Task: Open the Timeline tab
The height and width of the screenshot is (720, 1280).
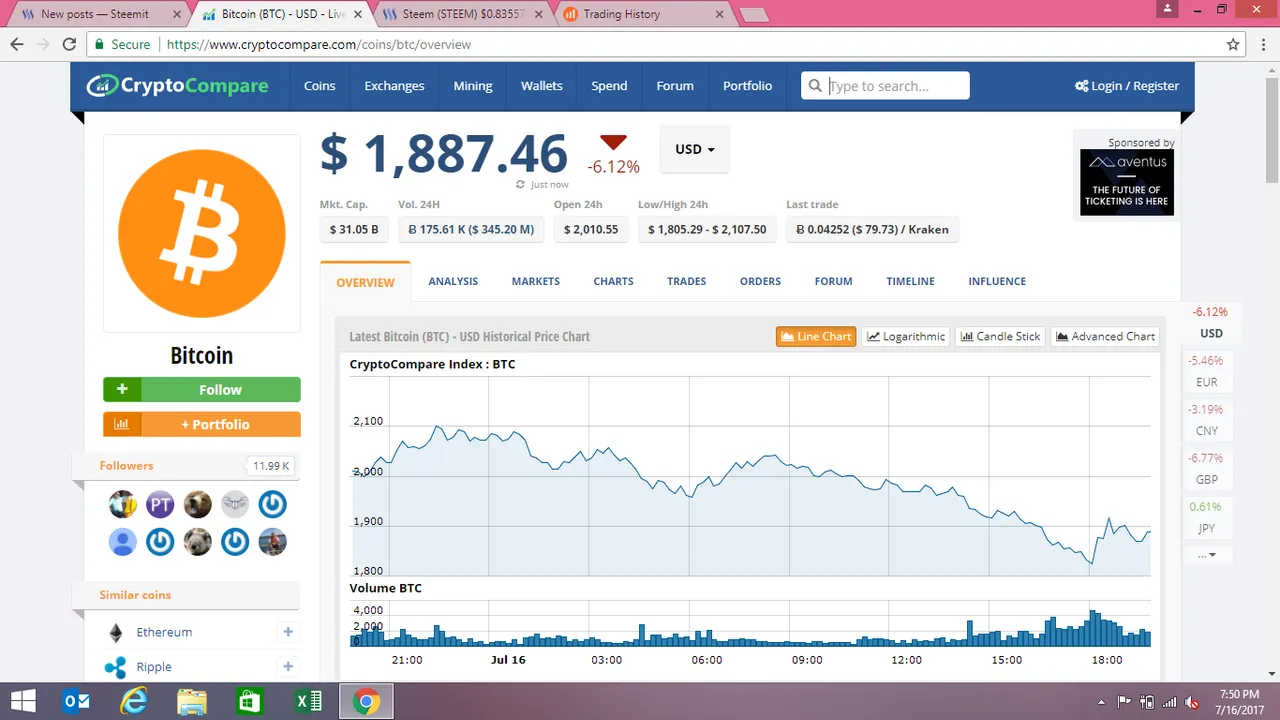Action: [910, 282]
